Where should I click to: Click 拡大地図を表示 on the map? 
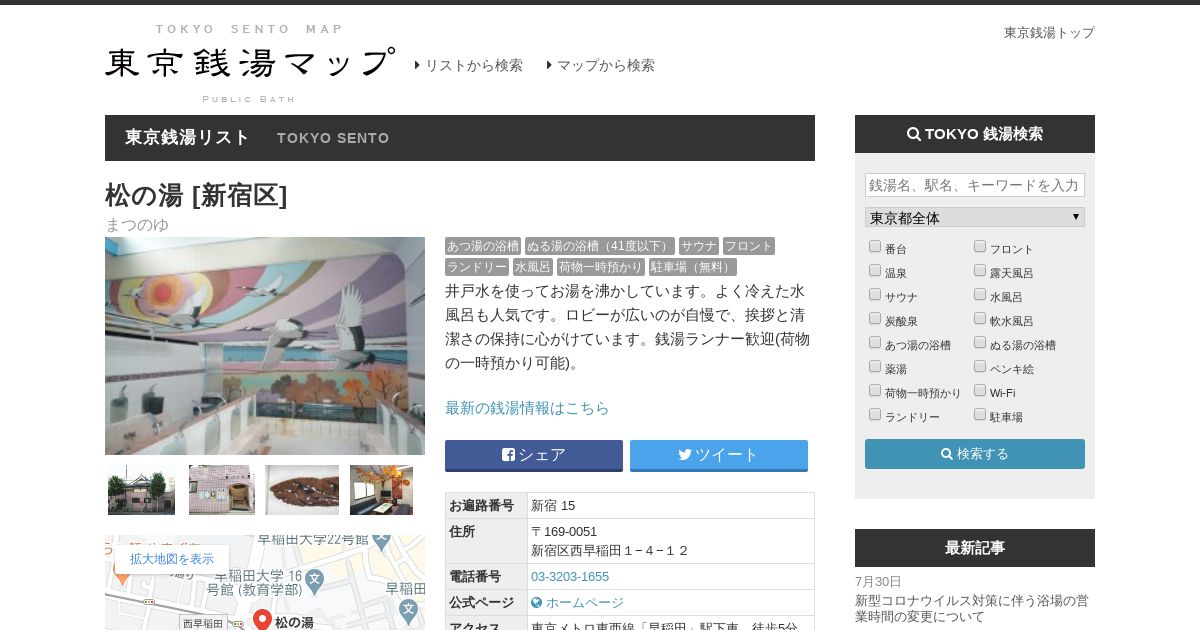(172, 559)
